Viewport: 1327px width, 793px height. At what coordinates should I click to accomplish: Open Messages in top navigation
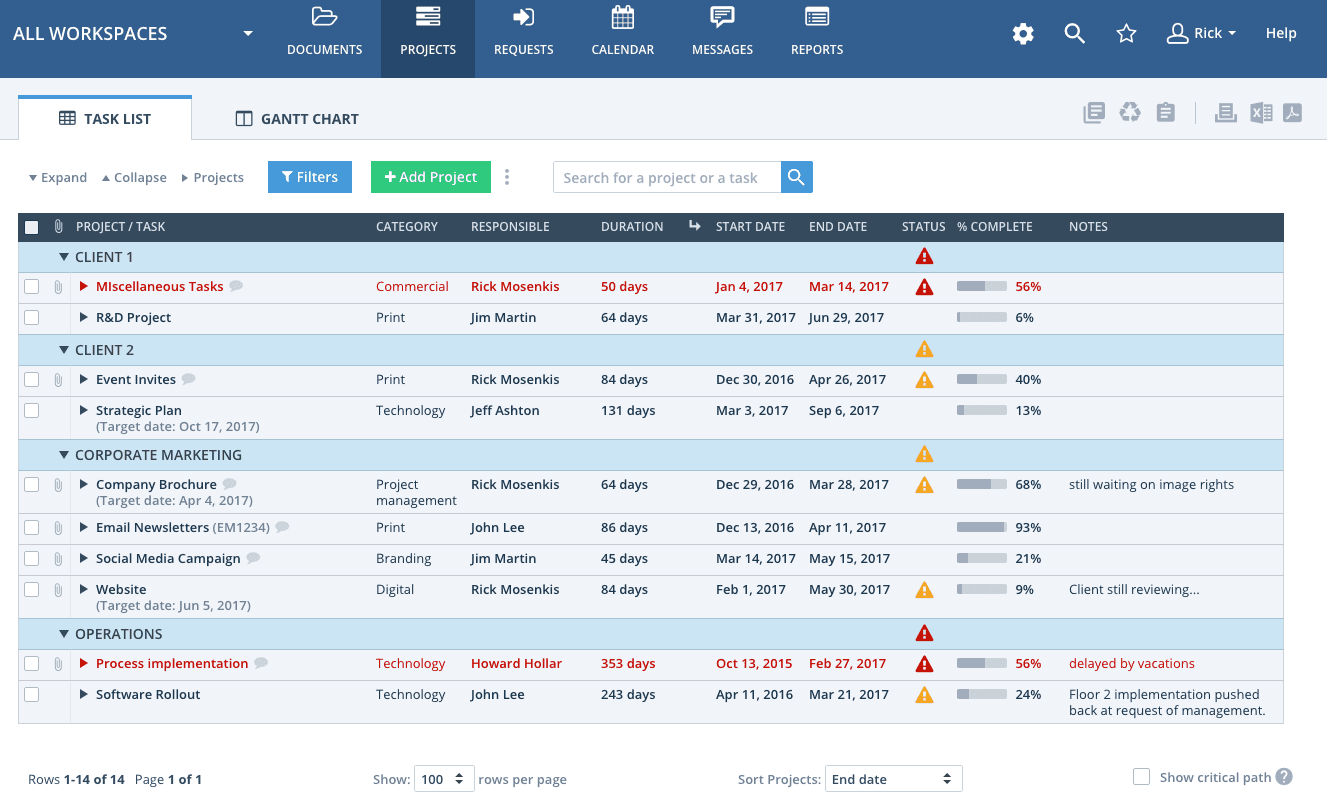click(x=722, y=34)
